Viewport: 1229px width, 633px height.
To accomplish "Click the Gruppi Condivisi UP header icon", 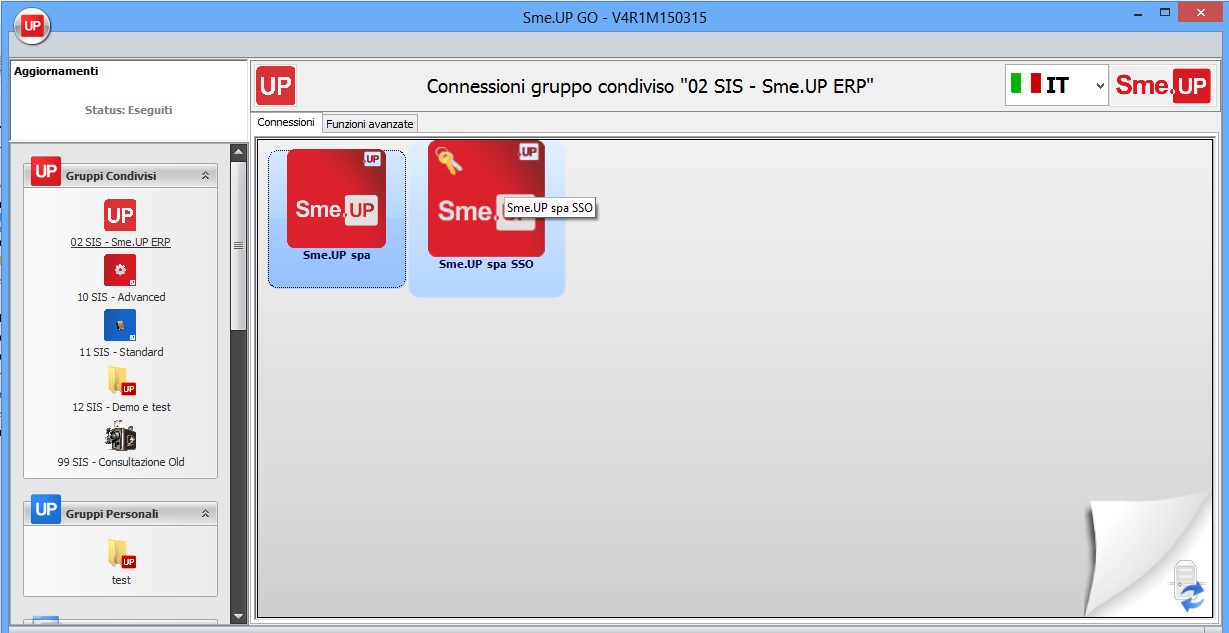I will pyautogui.click(x=46, y=171).
